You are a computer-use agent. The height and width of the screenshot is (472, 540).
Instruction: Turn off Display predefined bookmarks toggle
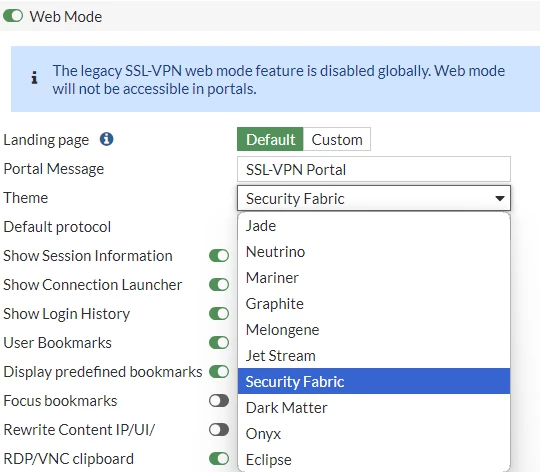[219, 371]
